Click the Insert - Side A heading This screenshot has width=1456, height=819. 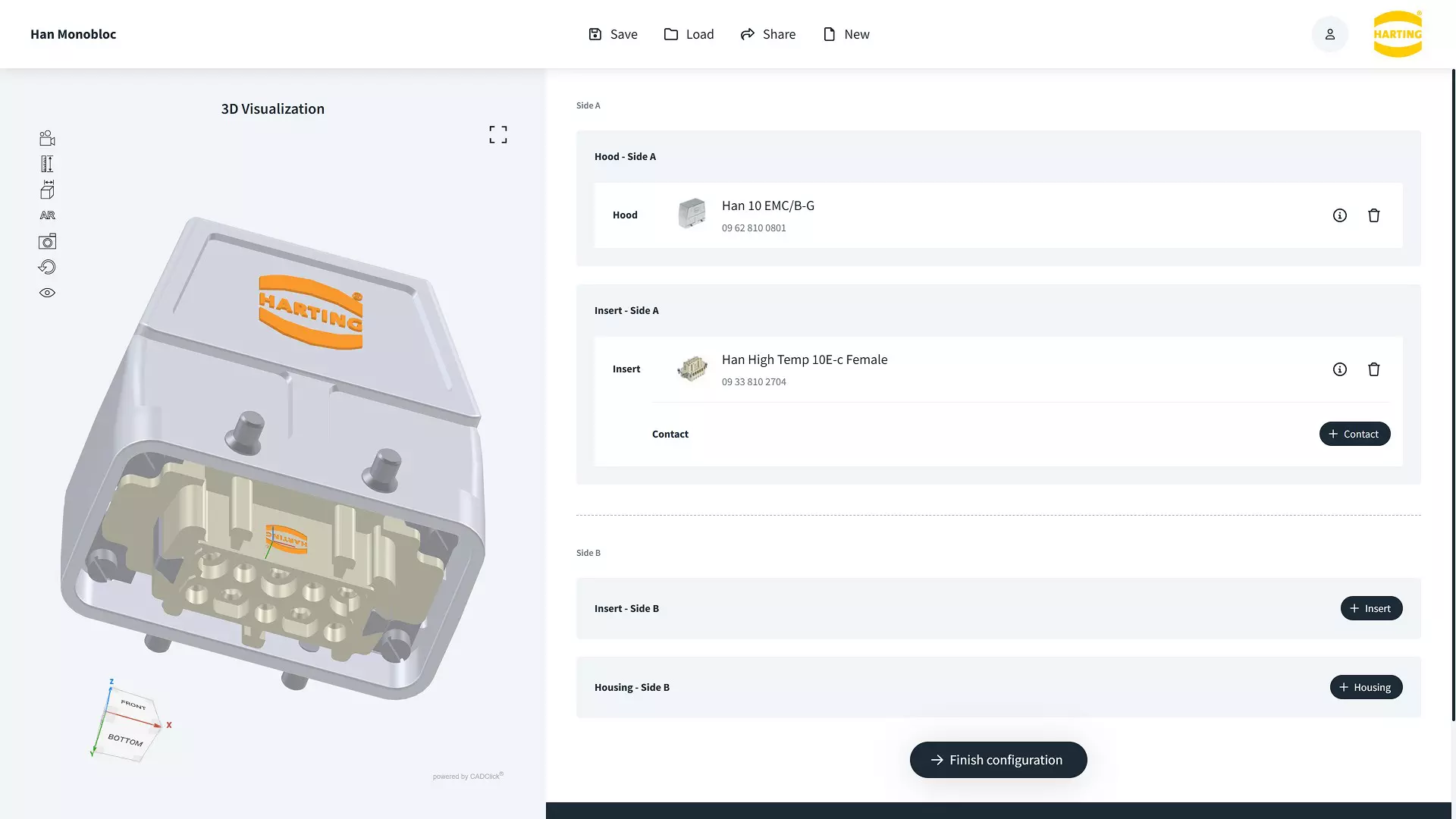pos(626,311)
